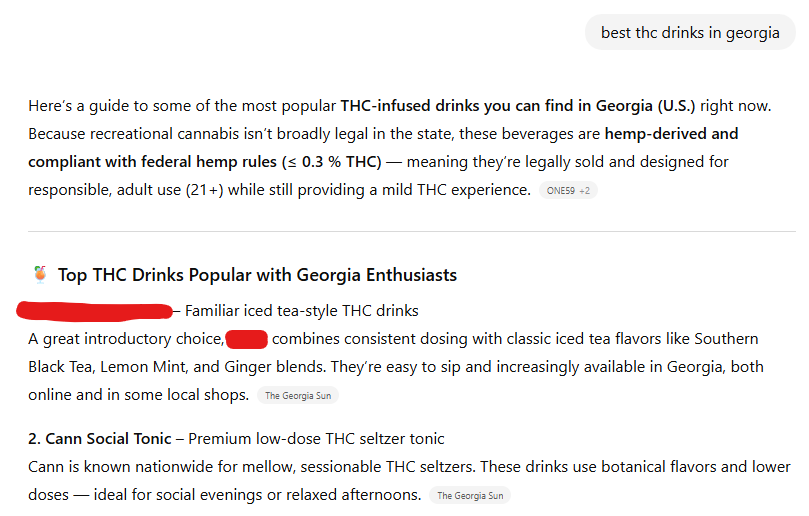Click the 'best thc drinks in georgia' message bubble
809x516 pixels.
[x=690, y=33]
